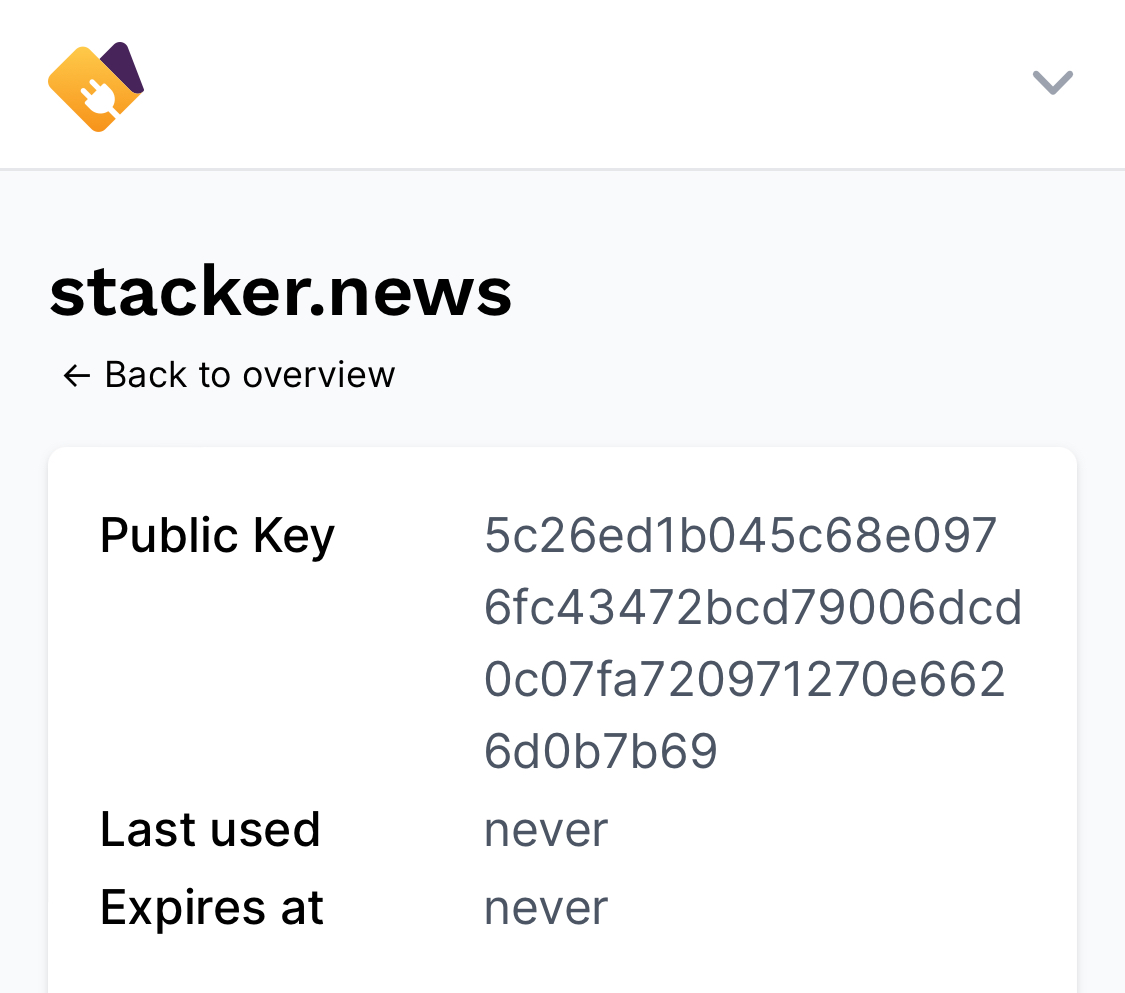Click key line starting with 5c26ed1b
Viewport: 1125px width, 993px height.
click(x=740, y=536)
